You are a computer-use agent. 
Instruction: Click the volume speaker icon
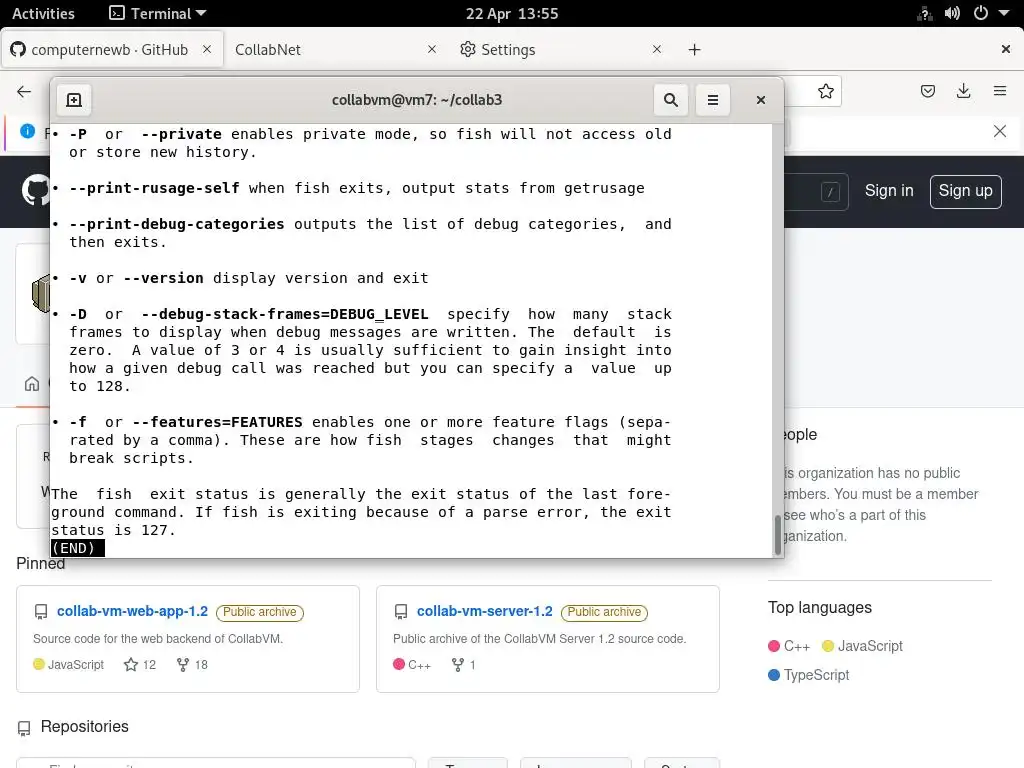[952, 14]
